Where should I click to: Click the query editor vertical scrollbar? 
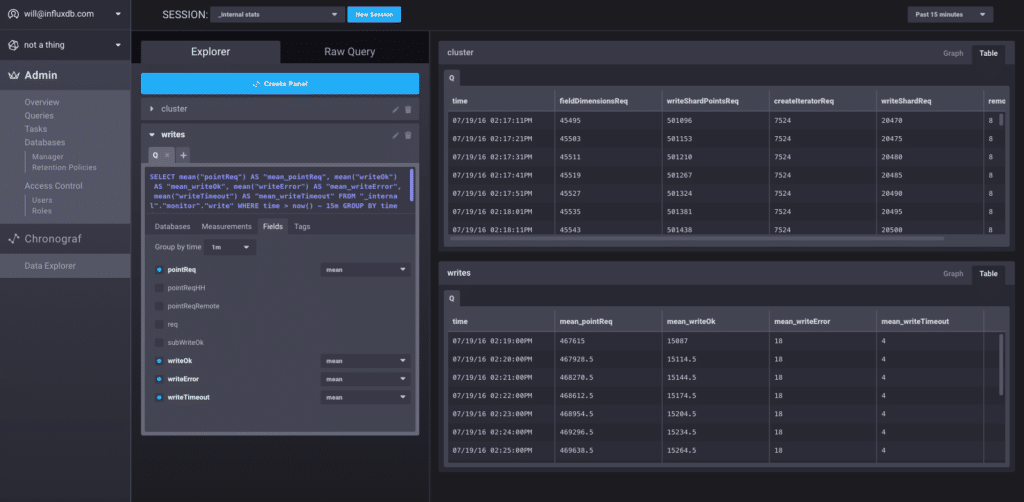coord(412,183)
